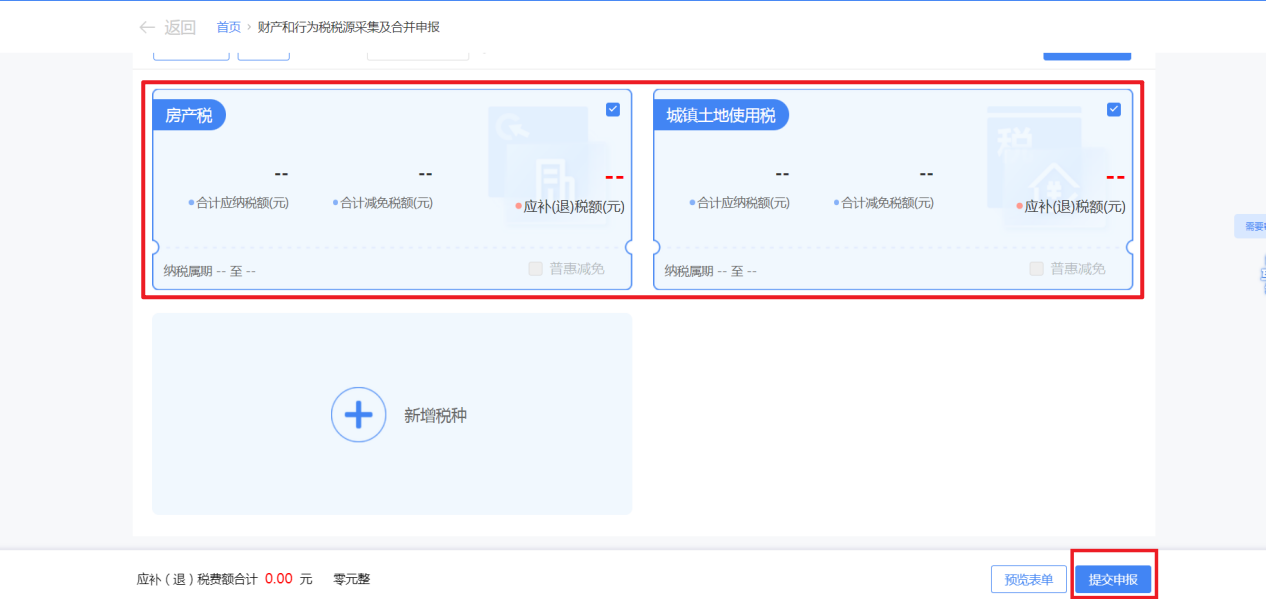Click 纳税属期 period in 房产税 card
The image size is (1266, 599).
210,271
